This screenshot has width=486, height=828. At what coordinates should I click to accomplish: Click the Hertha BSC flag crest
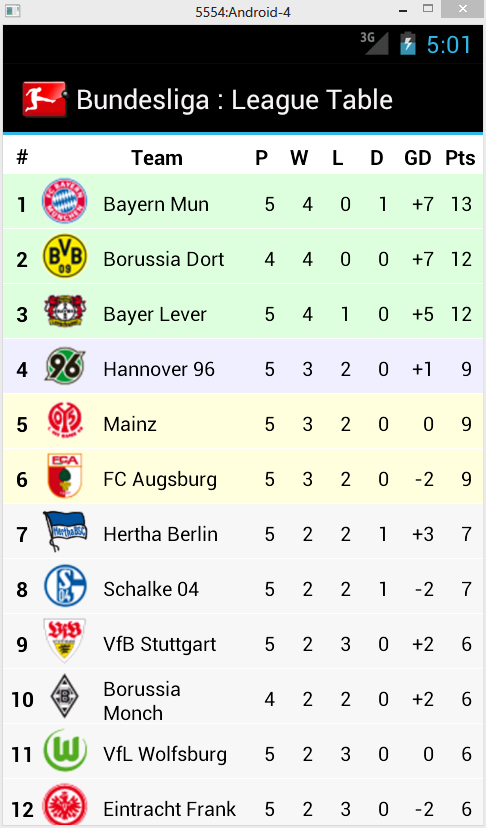pyautogui.click(x=64, y=531)
